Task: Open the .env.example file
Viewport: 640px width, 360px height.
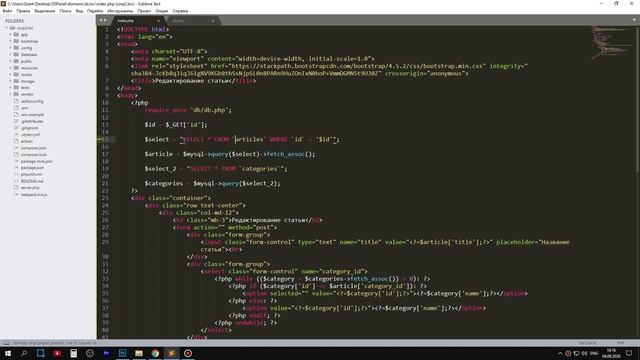Action: 32,115
